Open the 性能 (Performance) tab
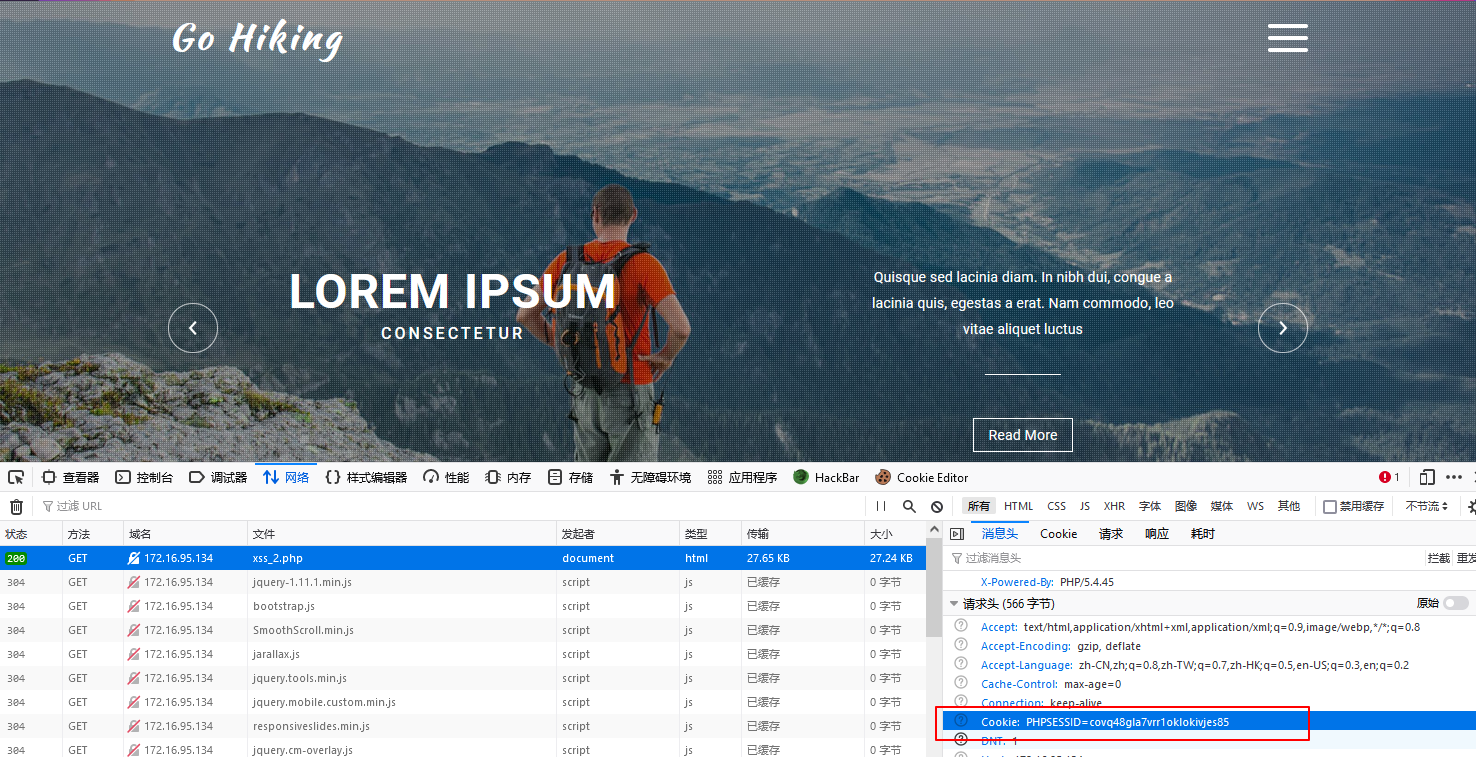 click(x=446, y=477)
